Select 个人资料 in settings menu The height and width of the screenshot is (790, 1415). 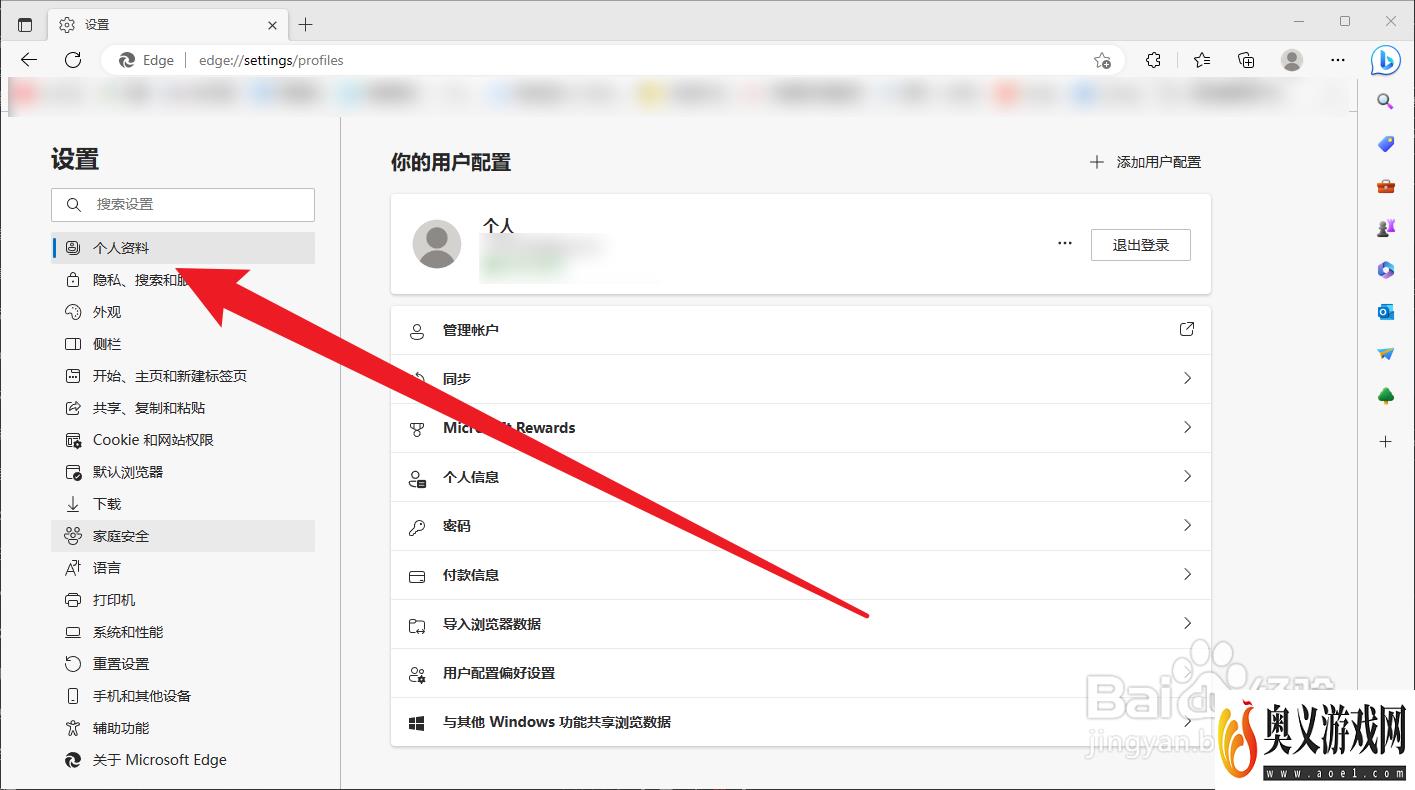click(183, 248)
